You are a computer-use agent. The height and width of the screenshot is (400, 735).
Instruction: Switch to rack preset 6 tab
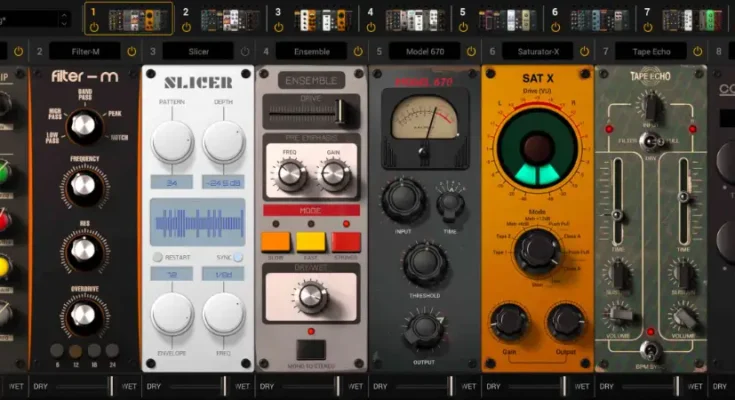(x=598, y=18)
